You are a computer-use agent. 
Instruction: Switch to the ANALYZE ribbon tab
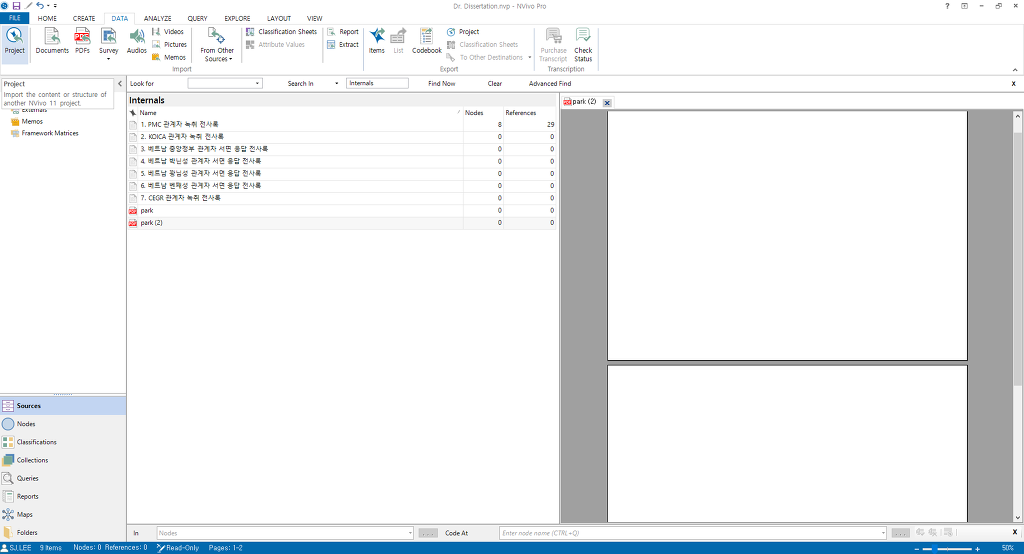(157, 18)
